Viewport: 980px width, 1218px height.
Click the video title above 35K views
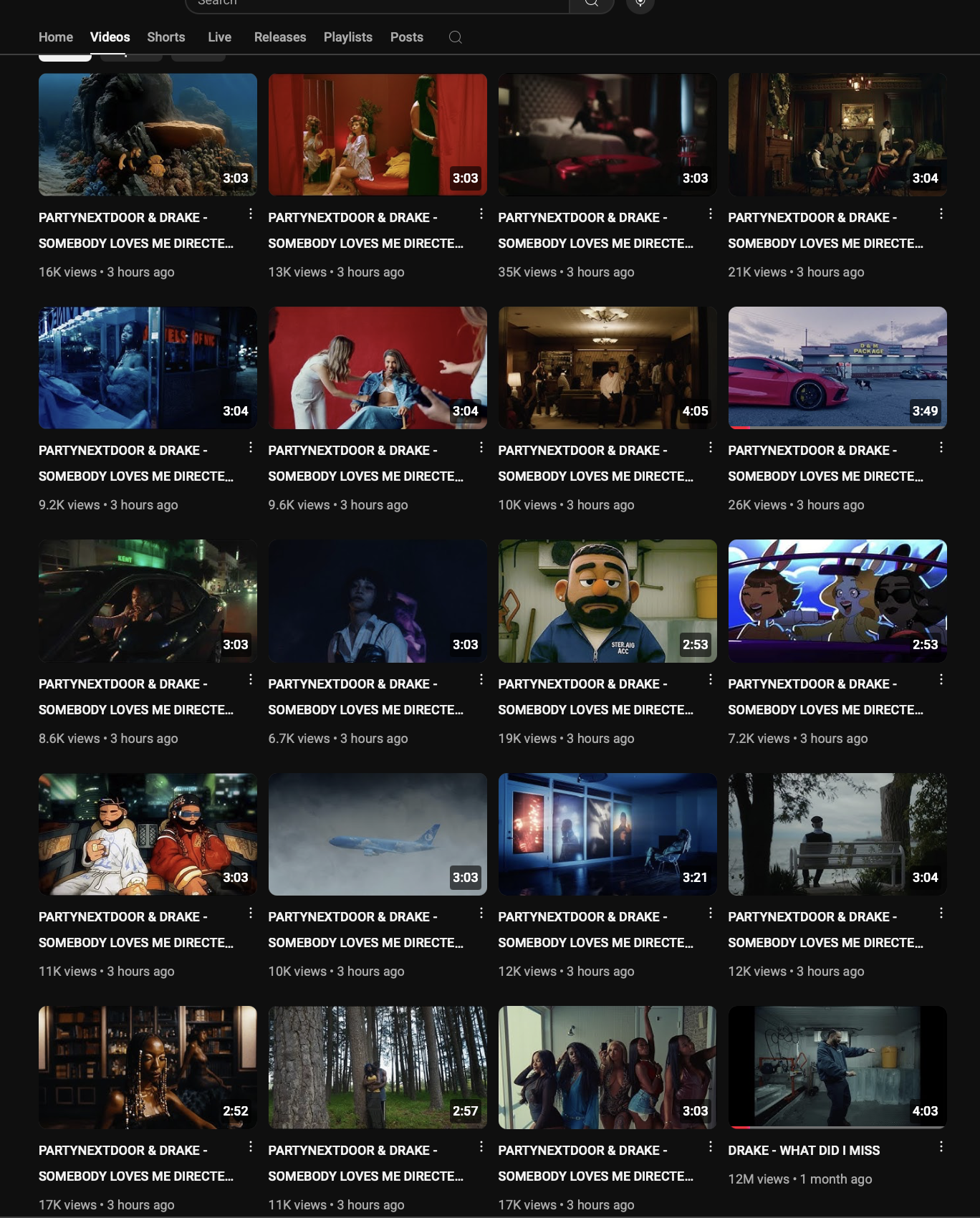pos(596,230)
